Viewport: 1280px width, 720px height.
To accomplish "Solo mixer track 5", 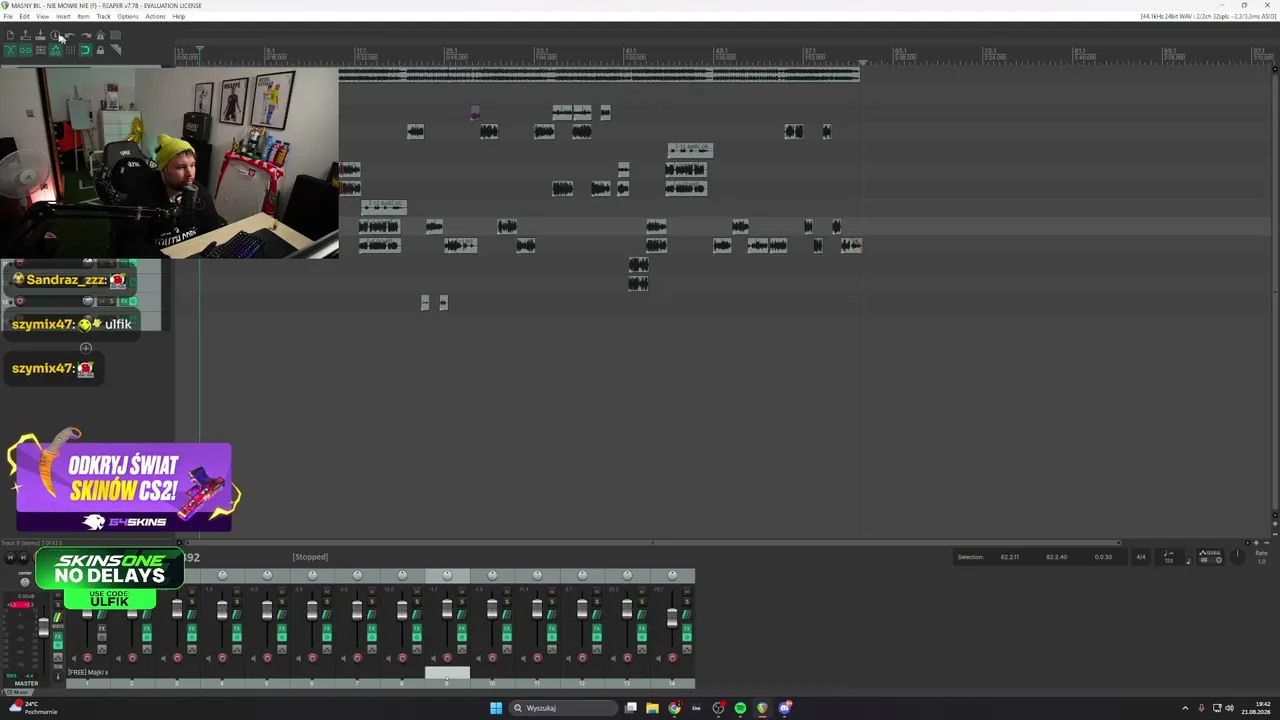I will (282, 602).
